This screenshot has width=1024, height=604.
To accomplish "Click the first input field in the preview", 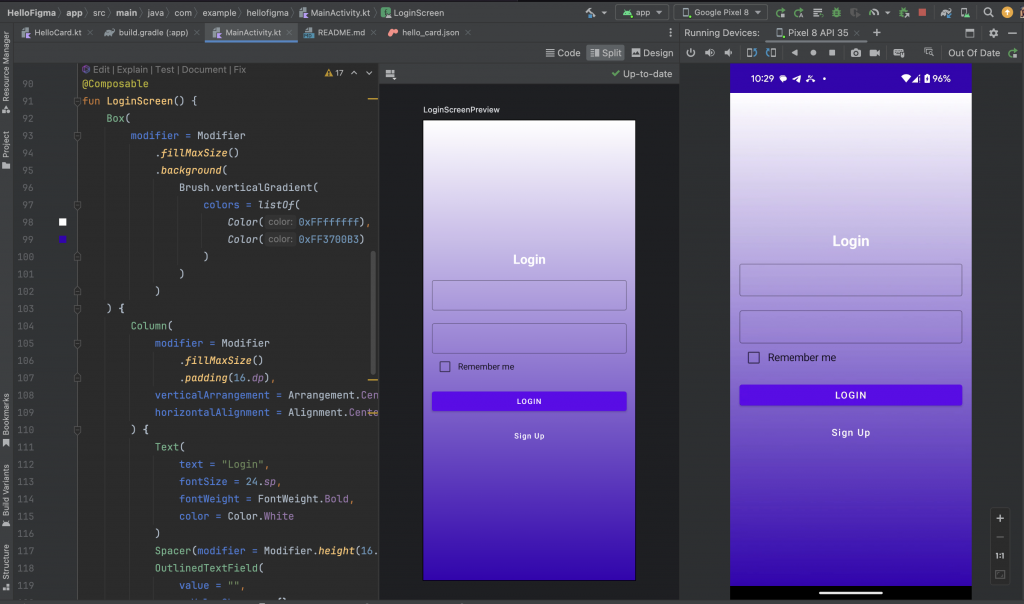I will (529, 295).
